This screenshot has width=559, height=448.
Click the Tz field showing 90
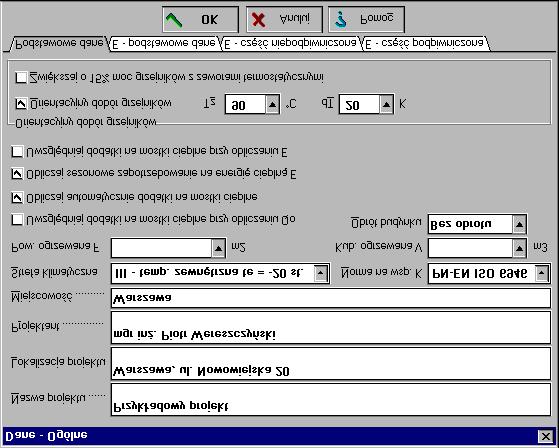(x=246, y=105)
